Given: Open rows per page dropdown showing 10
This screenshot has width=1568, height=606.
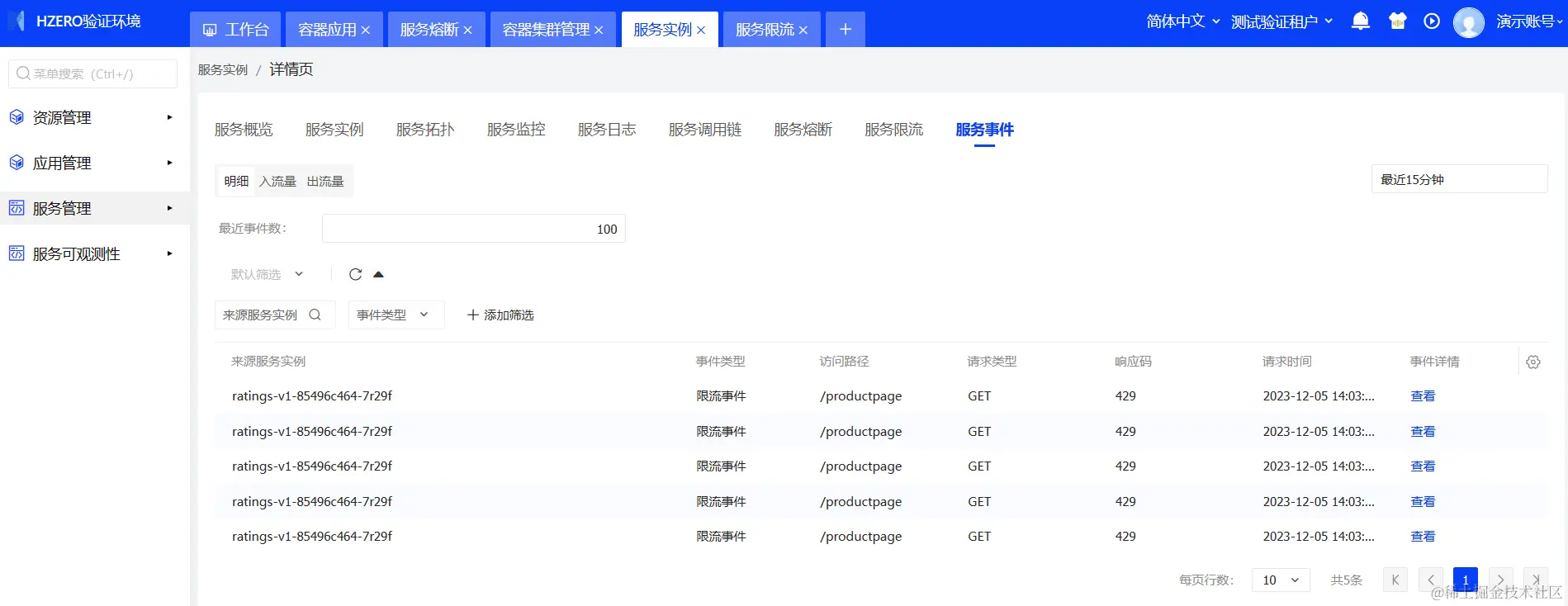Looking at the screenshot, I should pos(1281,580).
